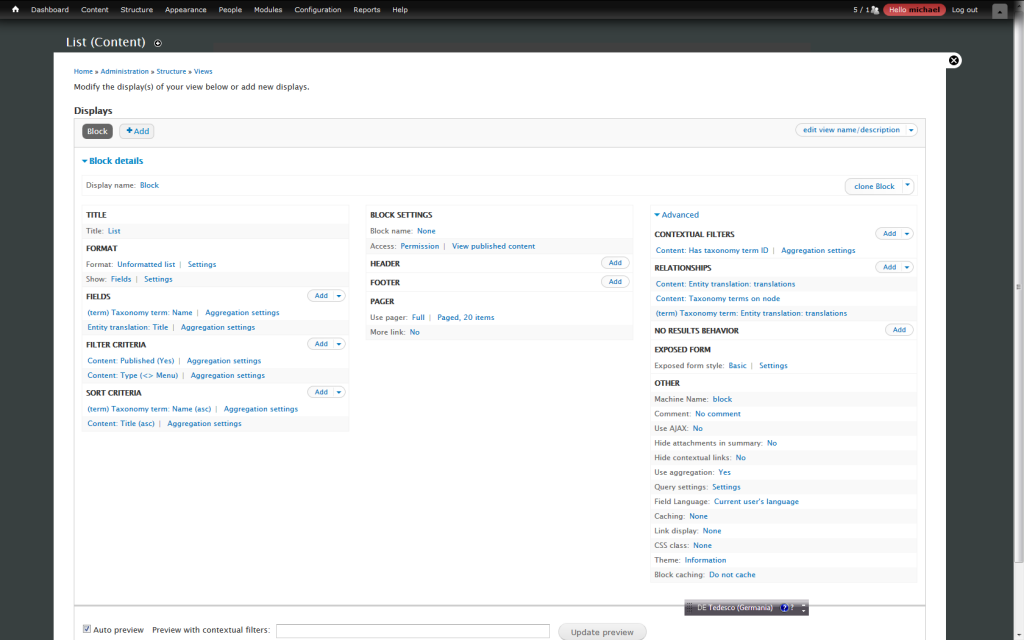The image size is (1024, 640).
Task: Click the contextual filters preview input field
Action: (x=412, y=631)
